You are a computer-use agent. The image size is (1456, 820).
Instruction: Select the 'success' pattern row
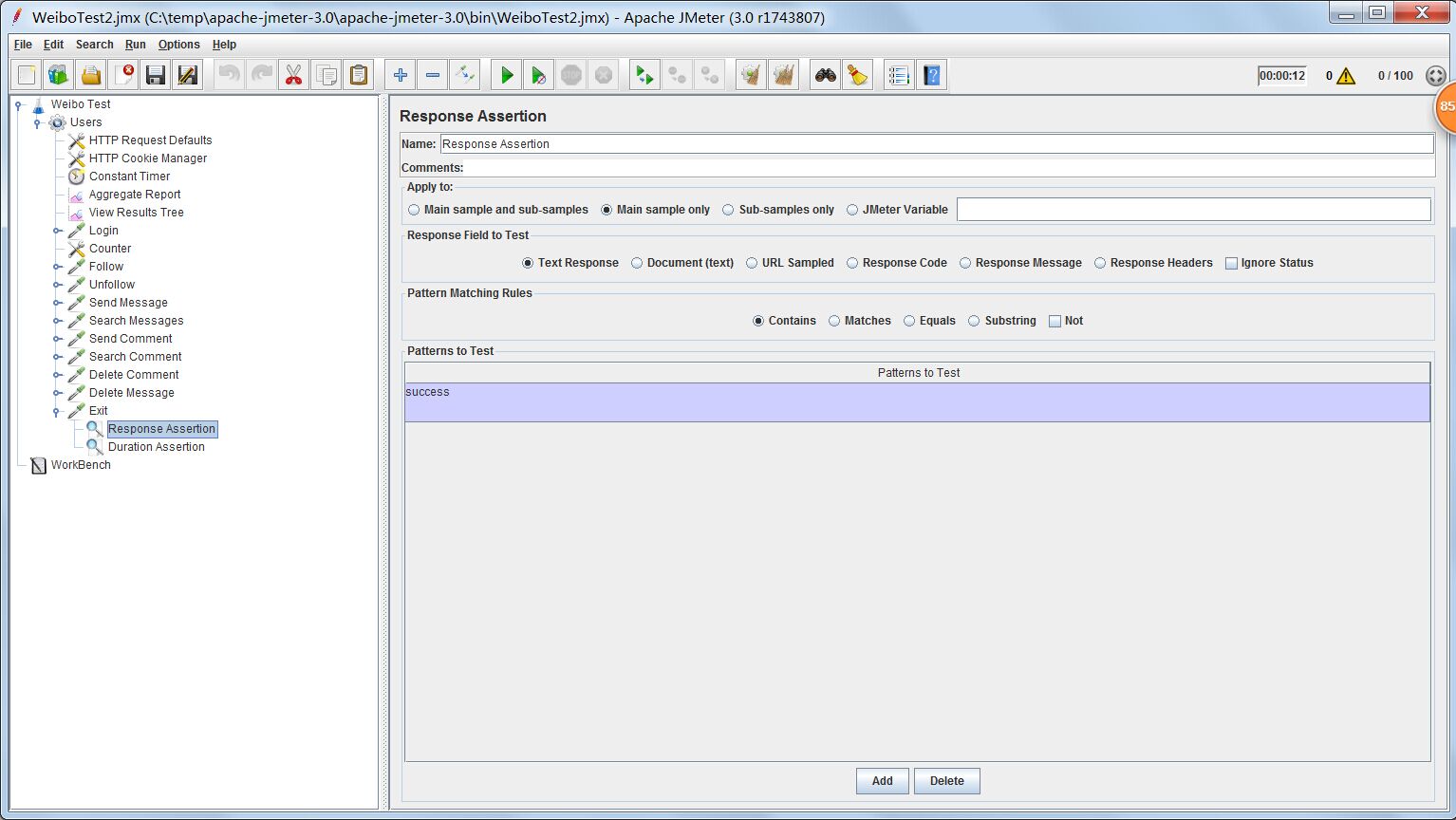coord(918,402)
